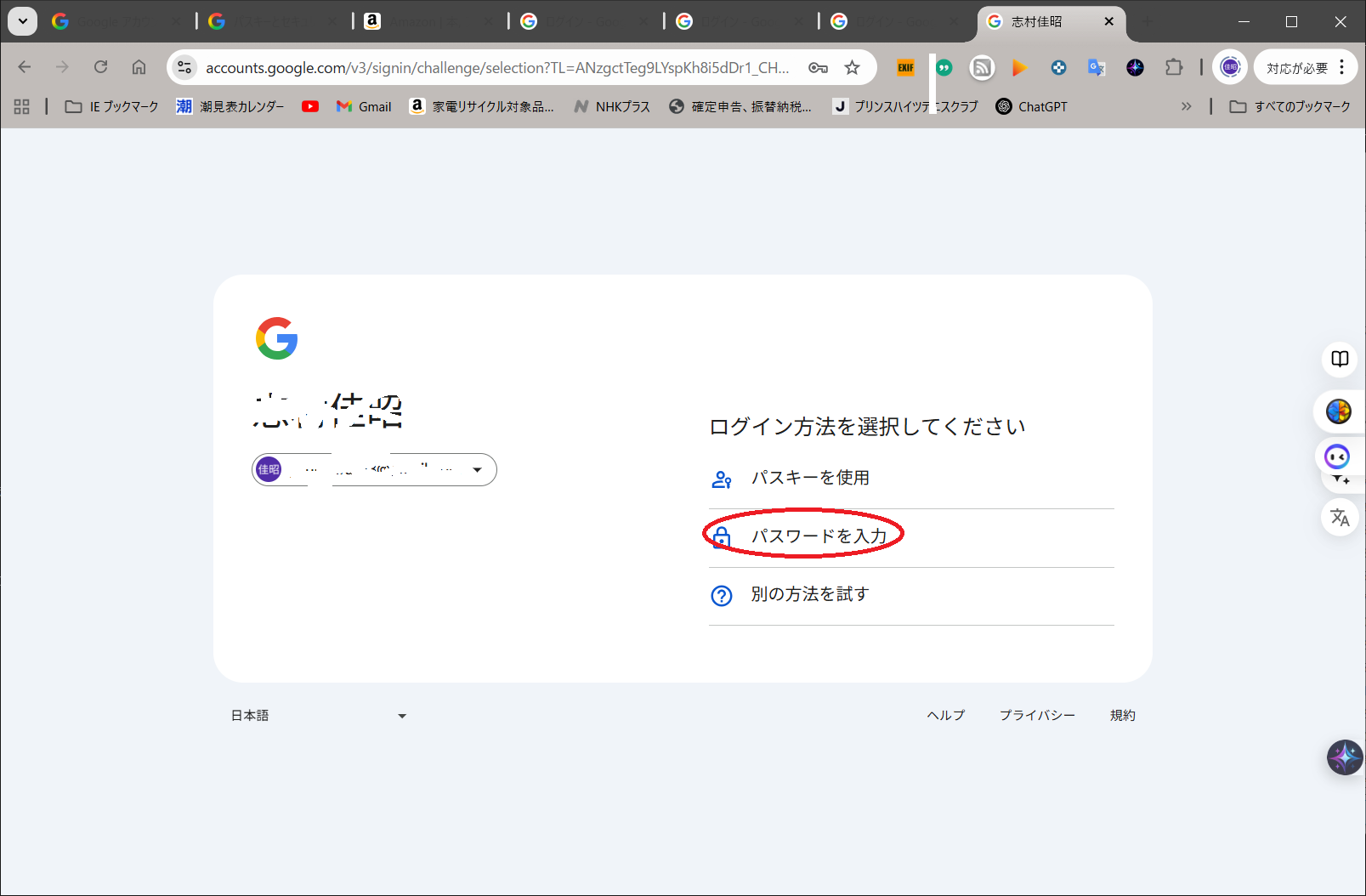Open the RSS feed extension icon
Viewport: 1366px width, 896px height.
click(x=982, y=68)
